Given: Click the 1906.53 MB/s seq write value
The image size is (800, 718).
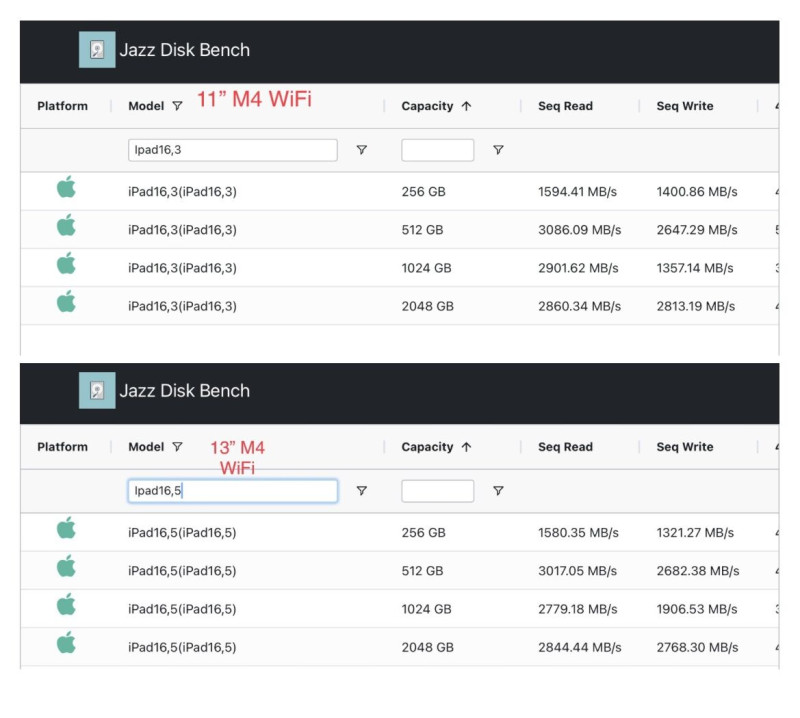Looking at the screenshot, I should click(697, 609).
